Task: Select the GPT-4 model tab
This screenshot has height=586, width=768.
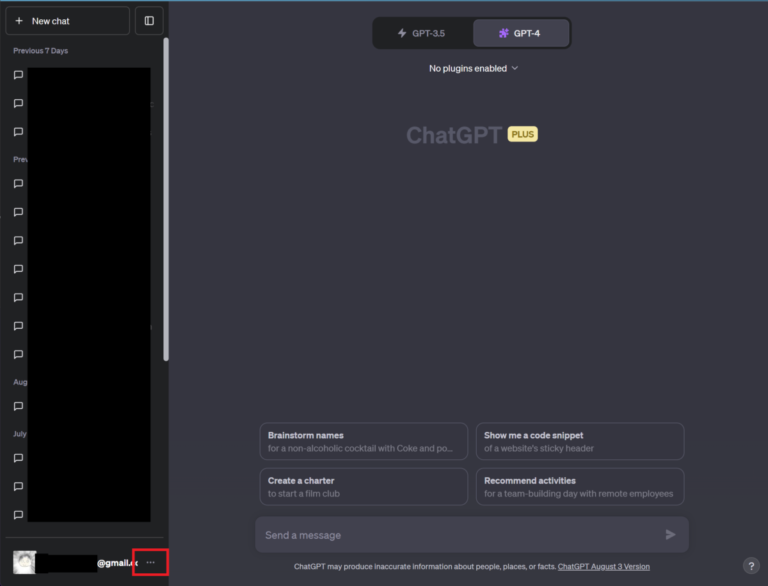Action: tap(520, 33)
